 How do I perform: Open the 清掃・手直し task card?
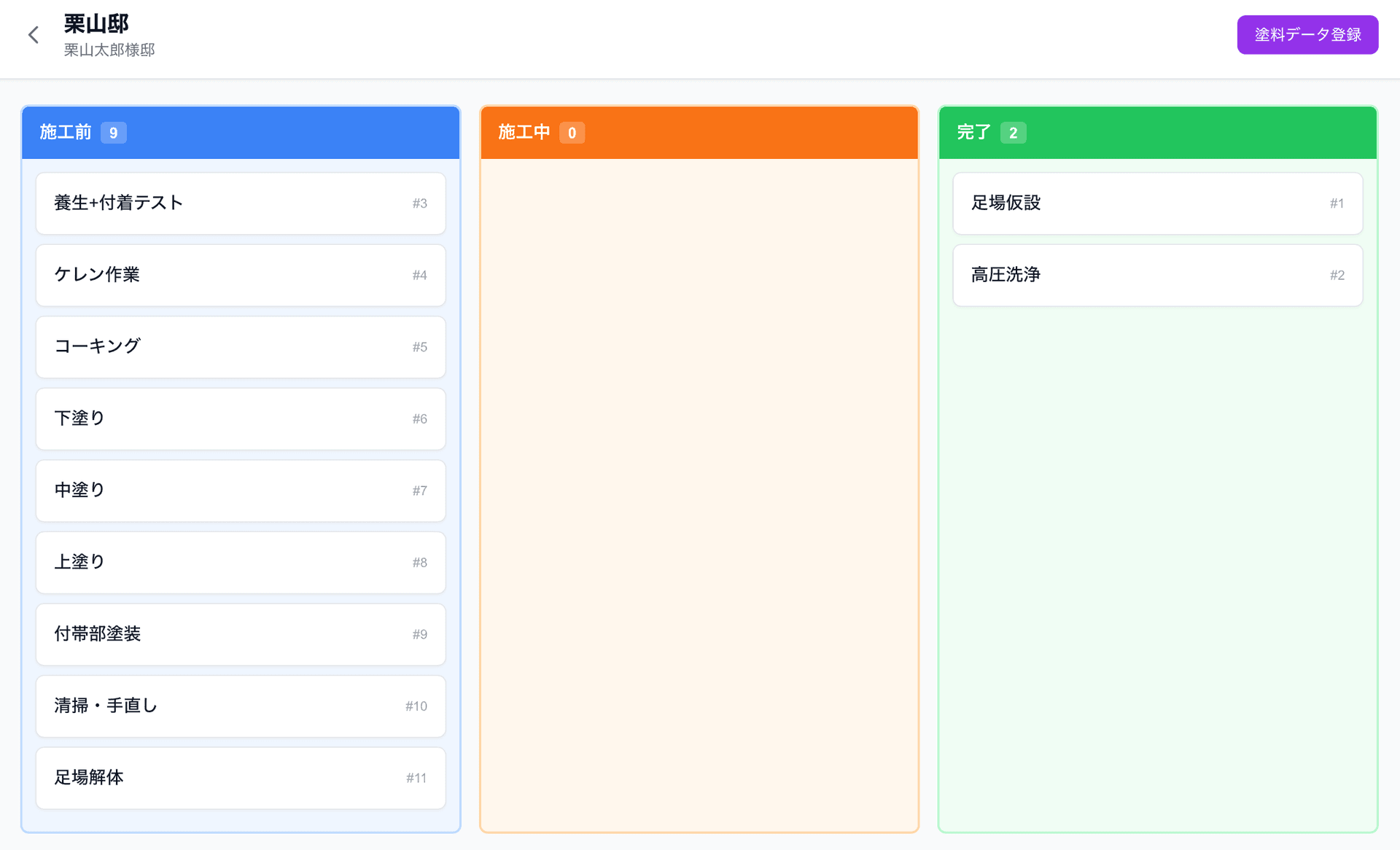tap(240, 706)
